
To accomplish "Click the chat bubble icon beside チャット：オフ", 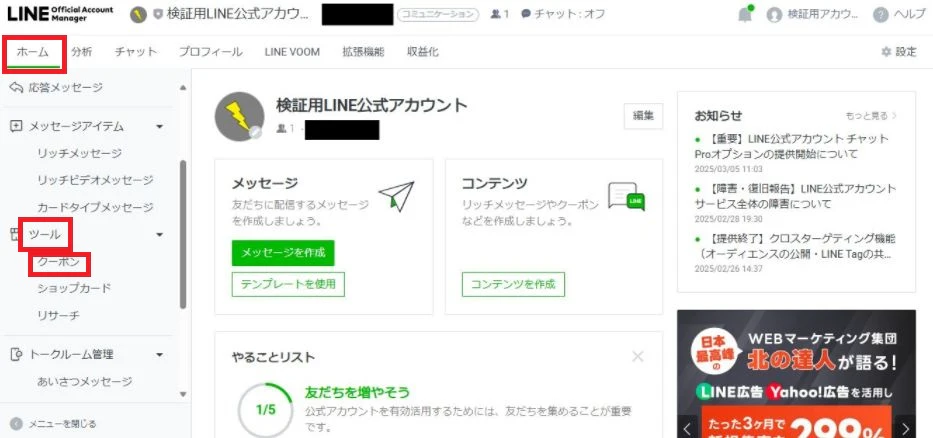I will pos(525,14).
